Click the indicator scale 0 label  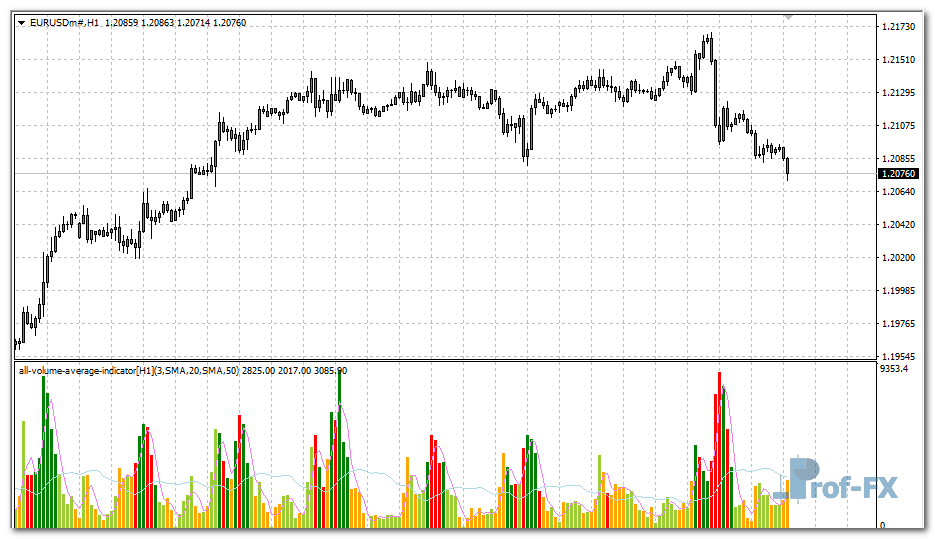click(x=881, y=525)
